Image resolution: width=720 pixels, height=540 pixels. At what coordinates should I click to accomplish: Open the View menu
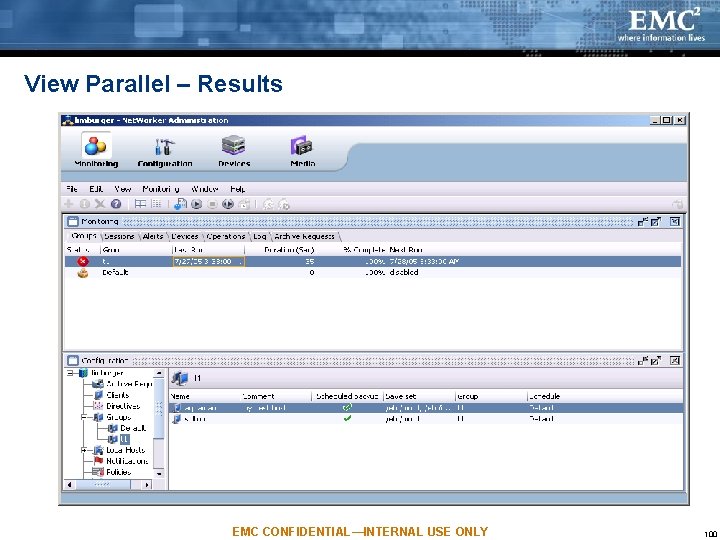tap(123, 189)
